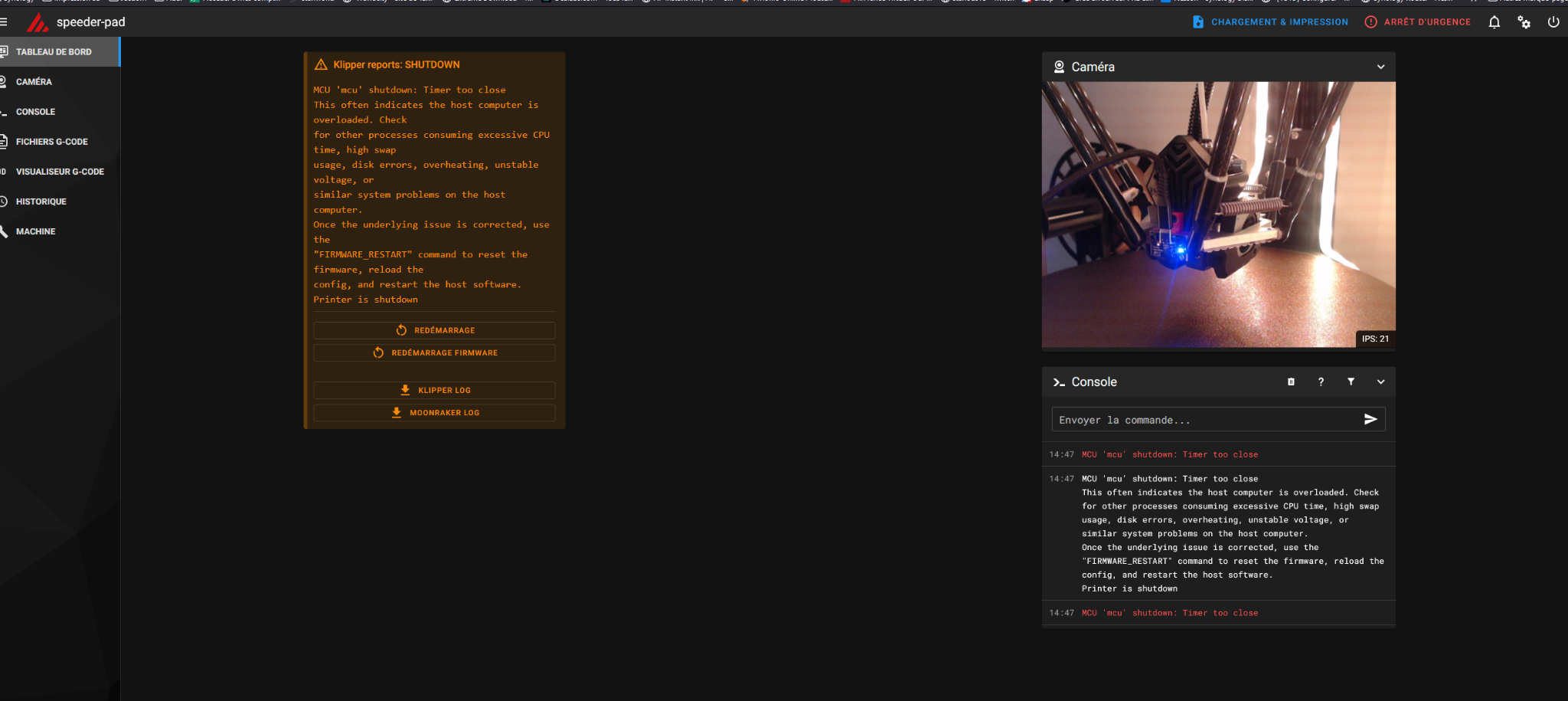1568x701 pixels.
Task: Click the Caméra panel header icon
Action: click(x=1059, y=67)
